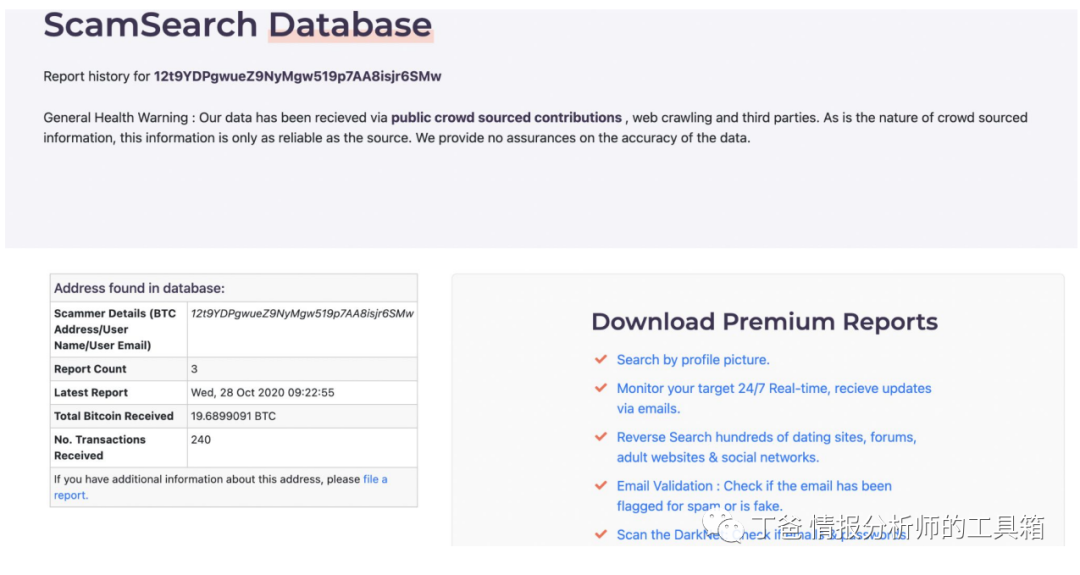
Task: Click the Report Count value "3"
Action: pyautogui.click(x=194, y=369)
